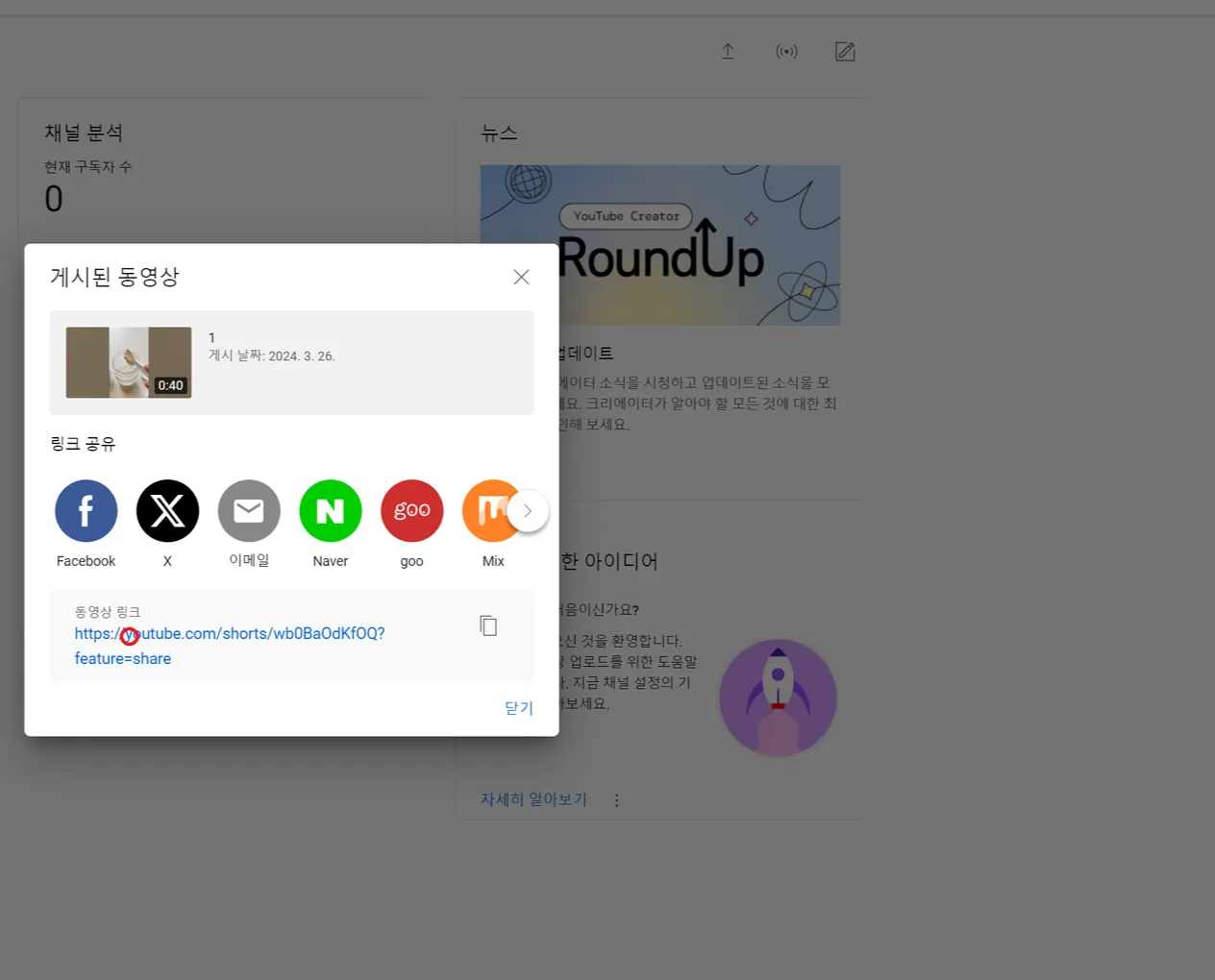The width and height of the screenshot is (1215, 980).
Task: Share the video on Facebook
Action: click(x=86, y=510)
